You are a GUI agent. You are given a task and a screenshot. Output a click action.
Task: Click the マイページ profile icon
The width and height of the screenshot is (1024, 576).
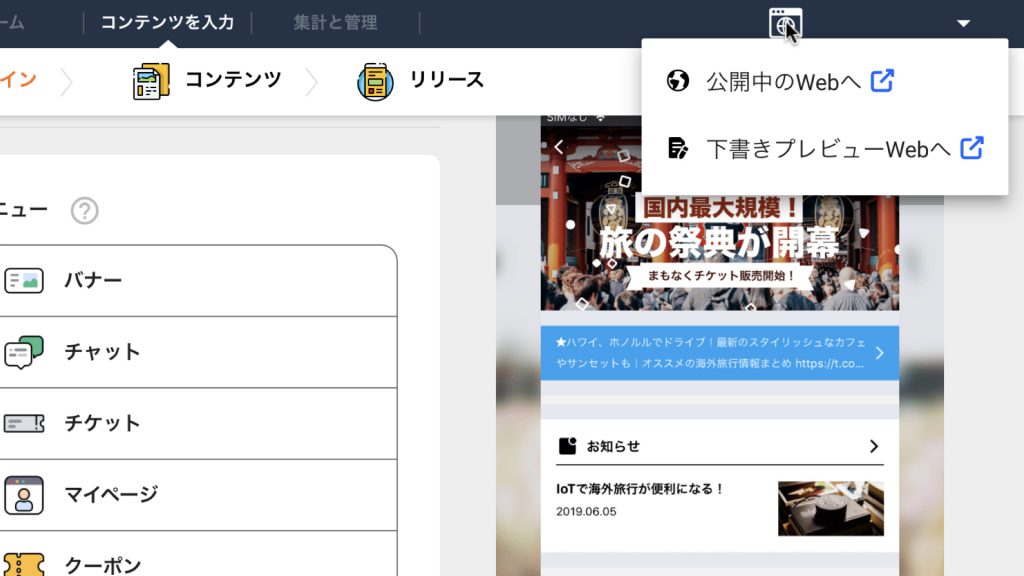pyautogui.click(x=24, y=494)
